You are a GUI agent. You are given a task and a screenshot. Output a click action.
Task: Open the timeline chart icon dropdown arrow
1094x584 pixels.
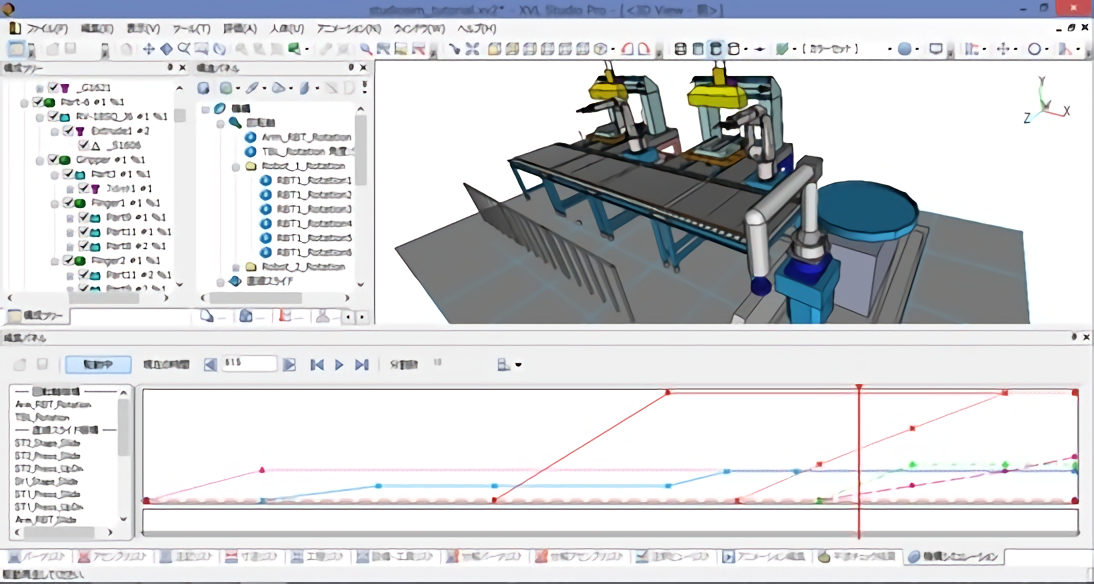(x=518, y=365)
